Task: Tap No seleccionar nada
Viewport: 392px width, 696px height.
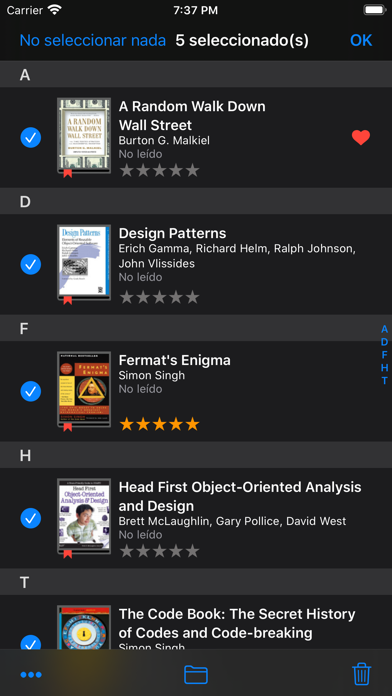Action: [x=93, y=40]
